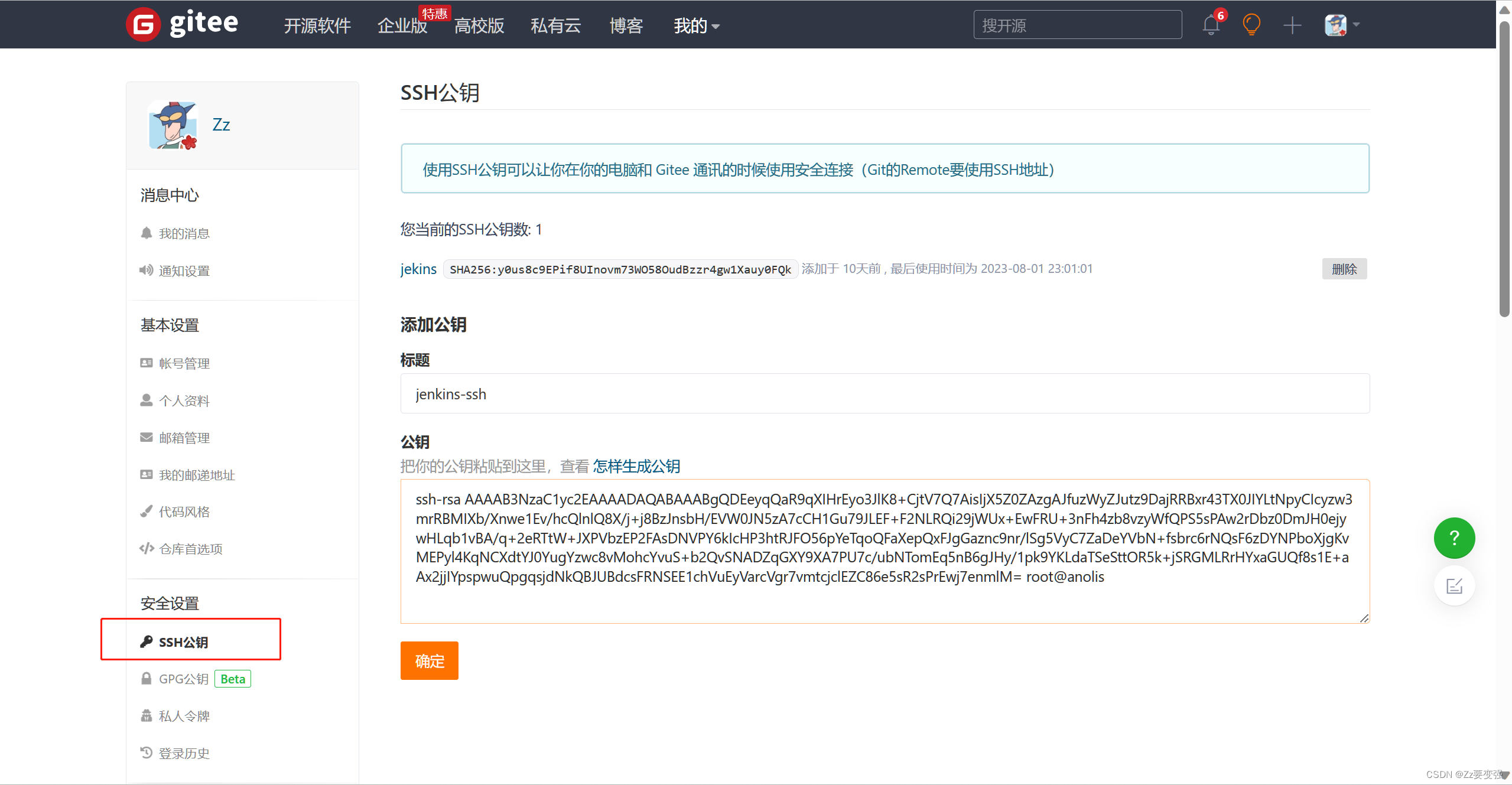The height and width of the screenshot is (785, 1512).
Task: Open 仓库首选项 repository preferences
Action: (190, 548)
